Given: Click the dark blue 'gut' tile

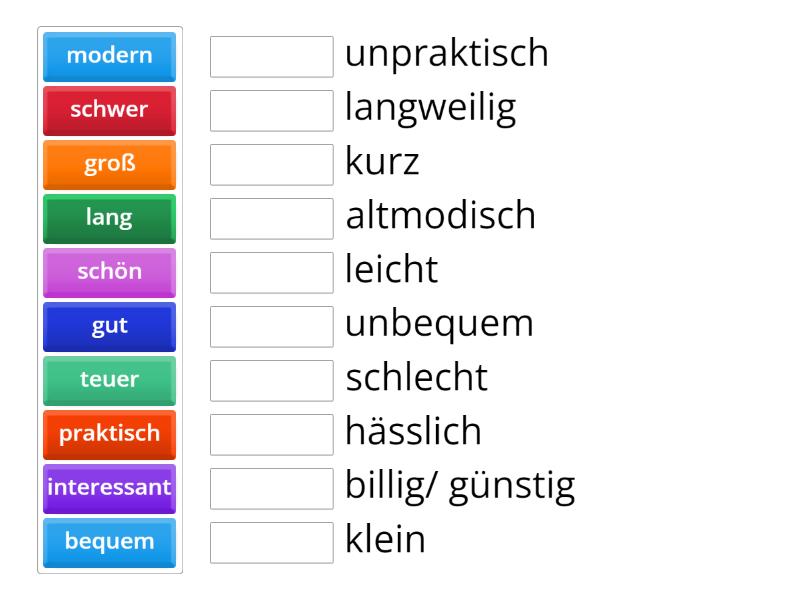Looking at the screenshot, I should coord(110,326).
